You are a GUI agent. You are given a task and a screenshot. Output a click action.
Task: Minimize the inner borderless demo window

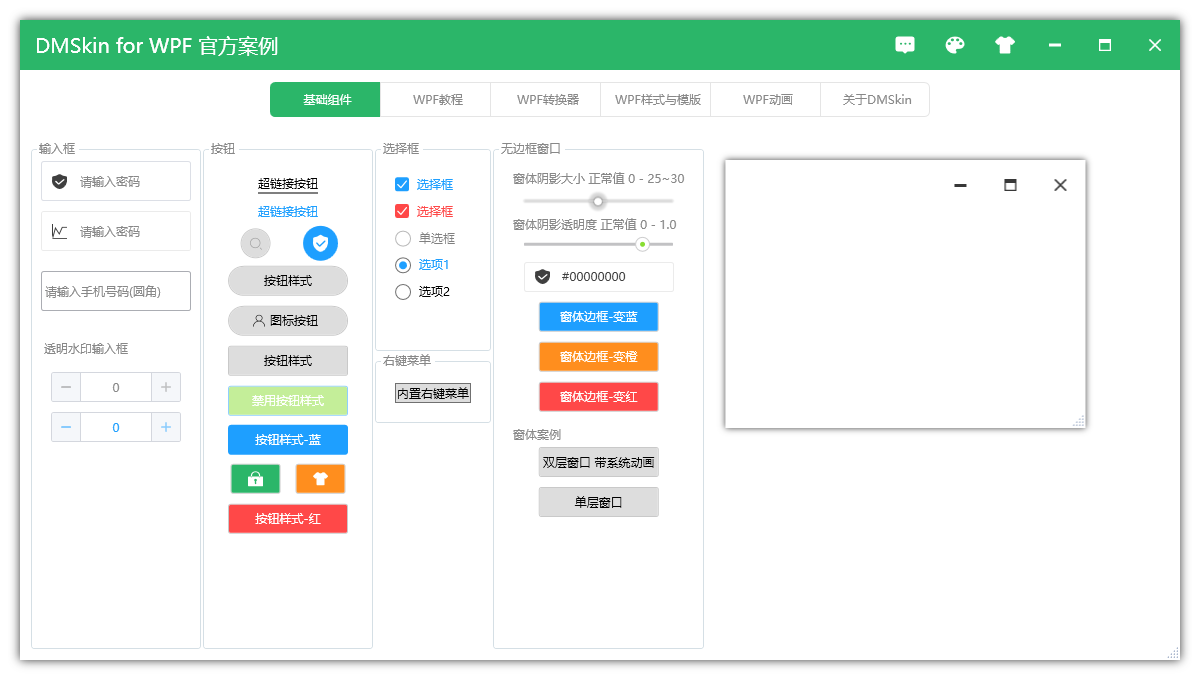[x=960, y=185]
